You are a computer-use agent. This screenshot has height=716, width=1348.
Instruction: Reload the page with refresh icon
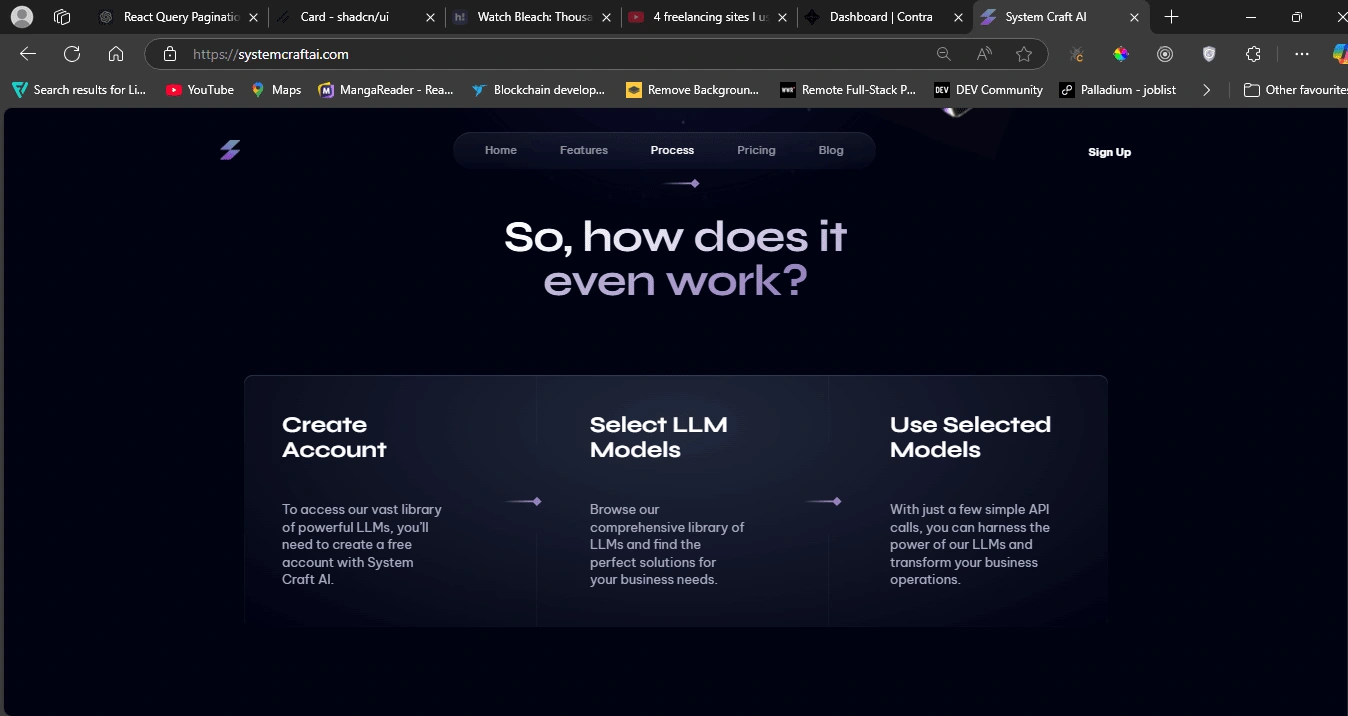click(72, 54)
